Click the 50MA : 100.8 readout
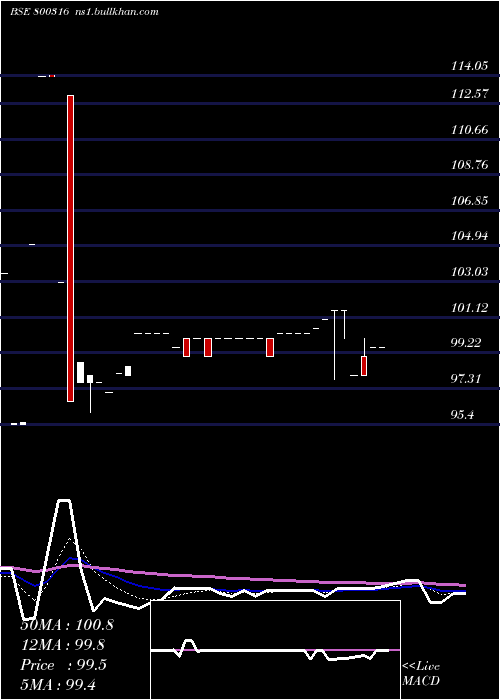 (67, 625)
